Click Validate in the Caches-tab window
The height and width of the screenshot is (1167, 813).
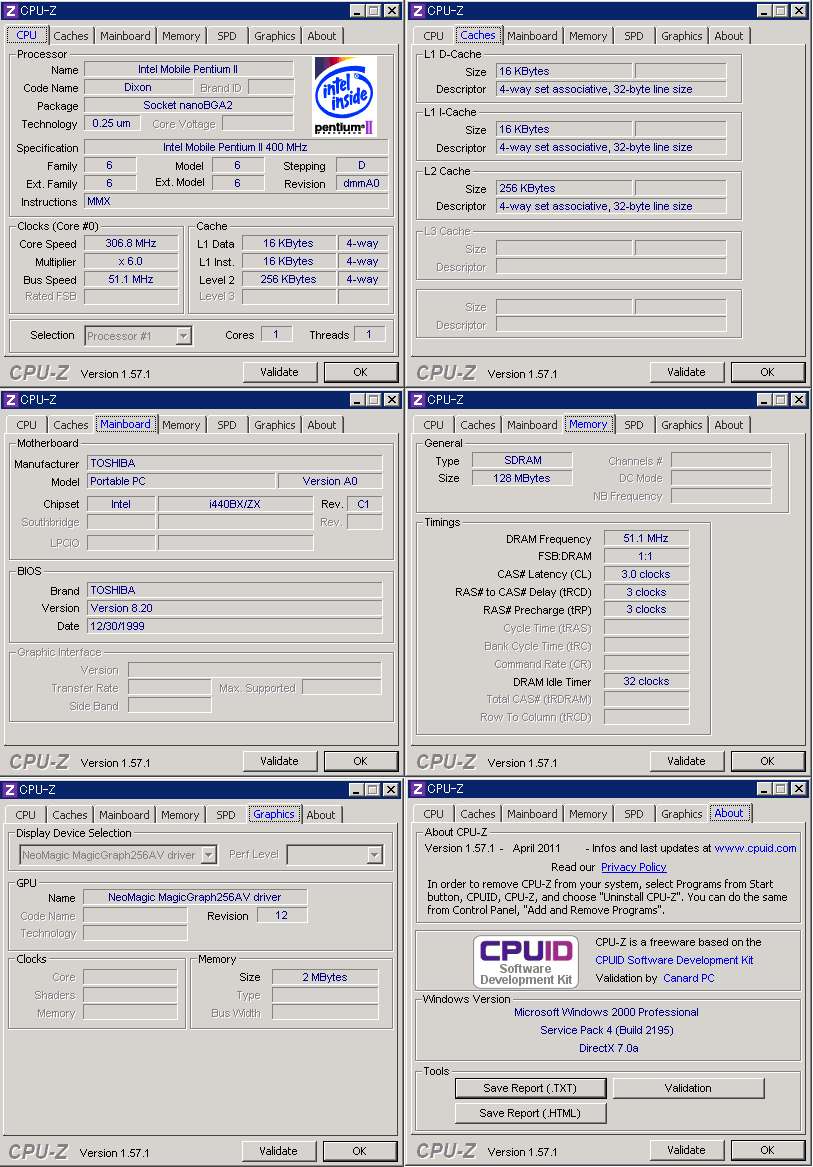tap(686, 372)
